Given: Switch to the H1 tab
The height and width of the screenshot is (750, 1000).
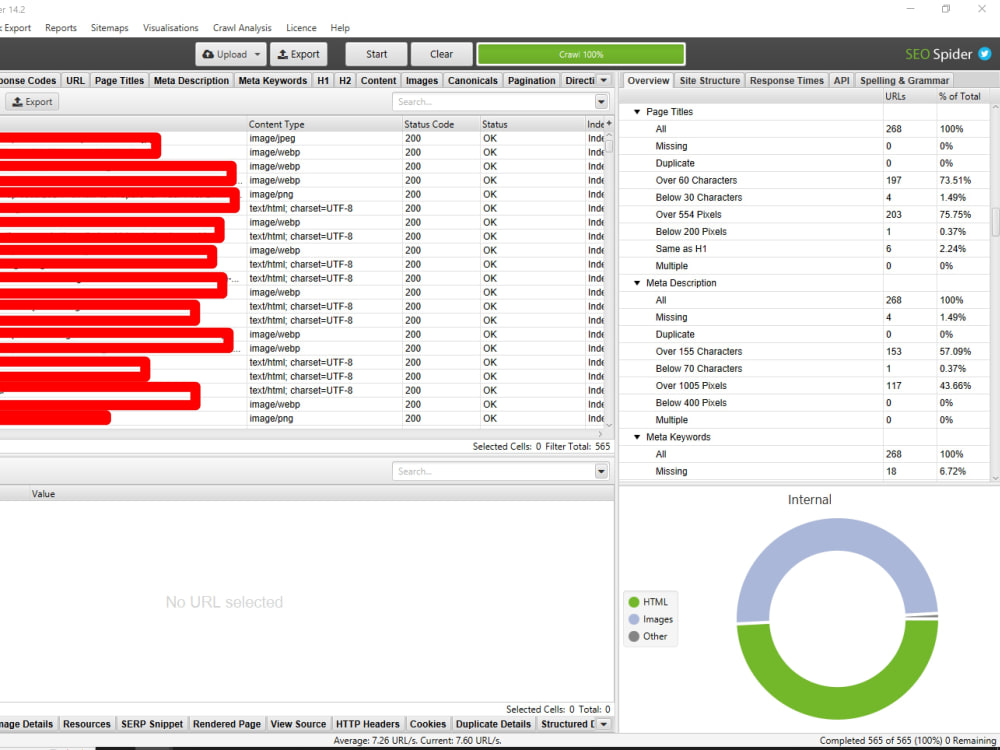Looking at the screenshot, I should coord(323,80).
